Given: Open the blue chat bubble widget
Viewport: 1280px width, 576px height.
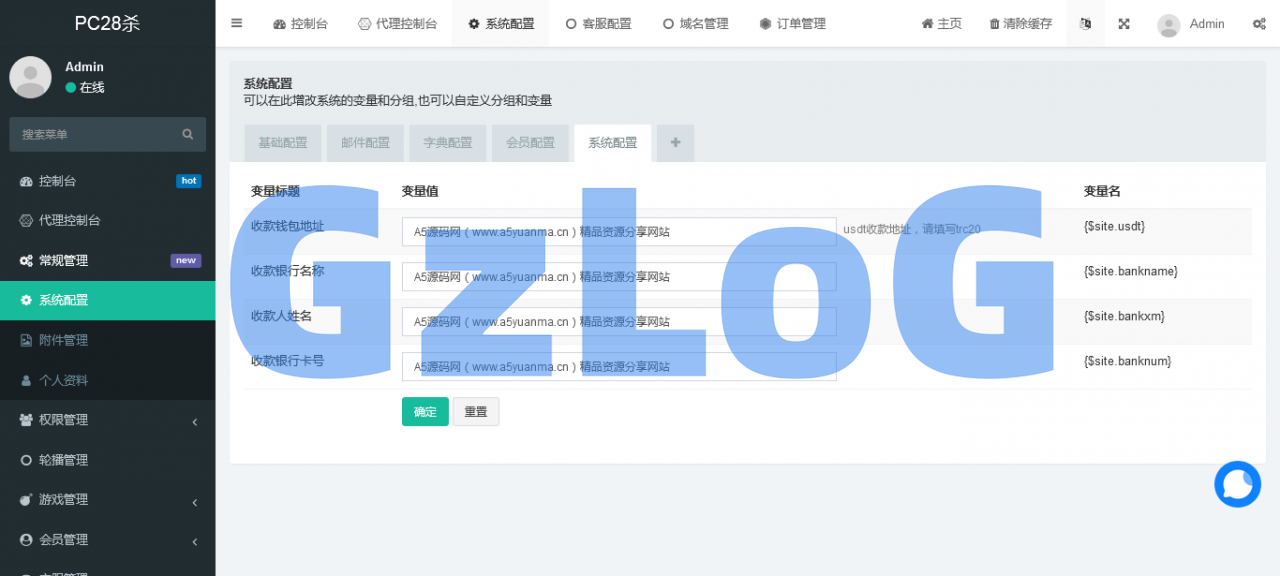Looking at the screenshot, I should pos(1238,484).
